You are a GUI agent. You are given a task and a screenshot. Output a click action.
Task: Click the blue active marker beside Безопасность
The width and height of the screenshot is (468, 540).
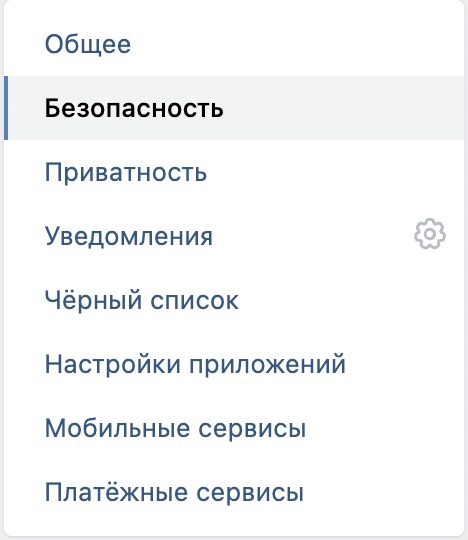[x=6, y=108]
